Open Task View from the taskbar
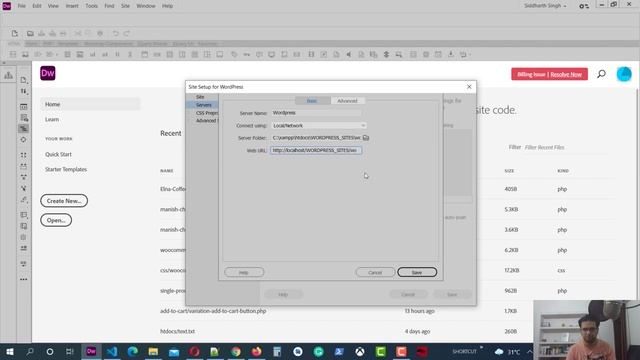Screen dimensions: 640x360 click(x=70, y=351)
